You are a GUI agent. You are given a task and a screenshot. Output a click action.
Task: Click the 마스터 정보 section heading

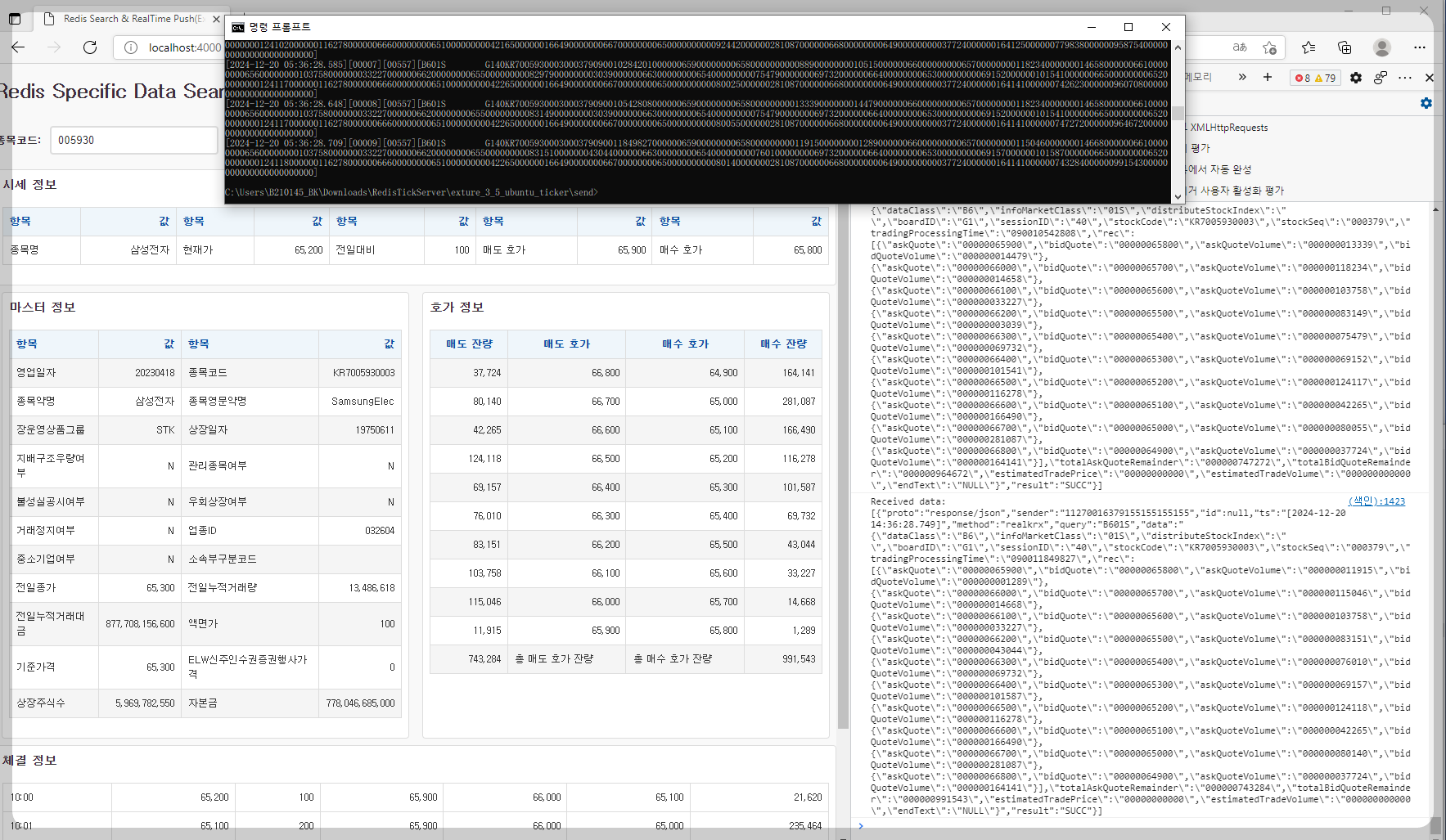[x=43, y=307]
